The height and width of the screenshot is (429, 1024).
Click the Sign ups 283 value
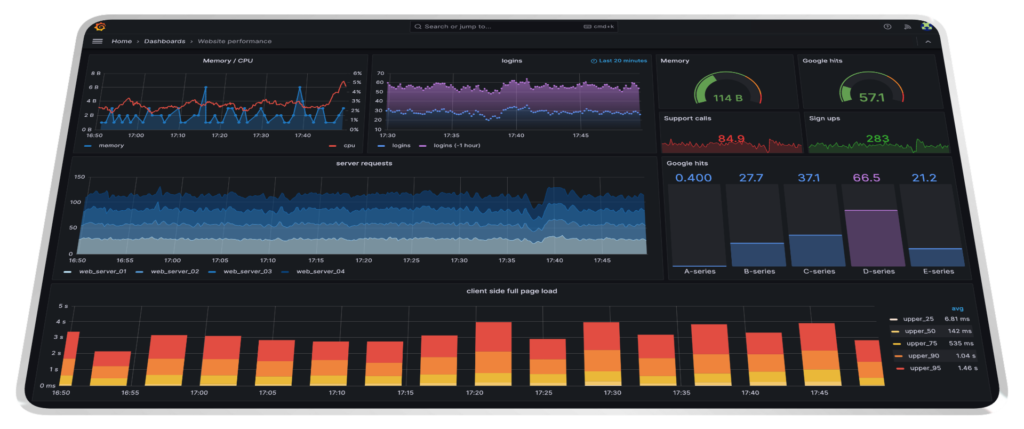click(877, 138)
